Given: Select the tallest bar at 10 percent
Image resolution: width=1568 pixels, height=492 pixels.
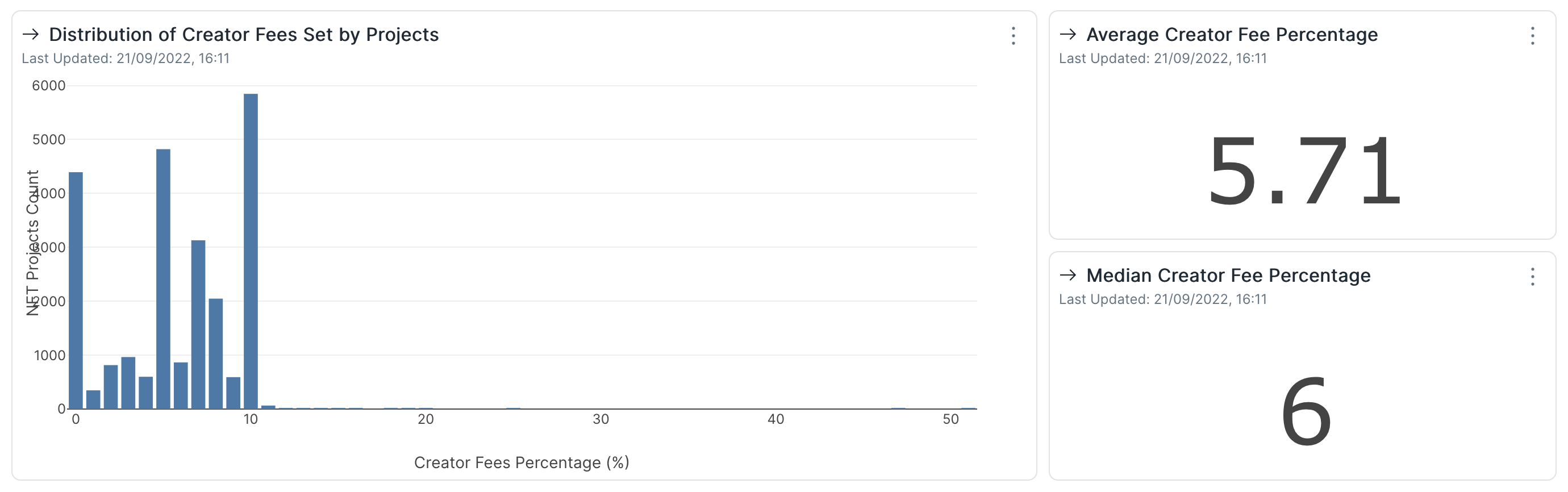Looking at the screenshot, I should tap(251, 251).
